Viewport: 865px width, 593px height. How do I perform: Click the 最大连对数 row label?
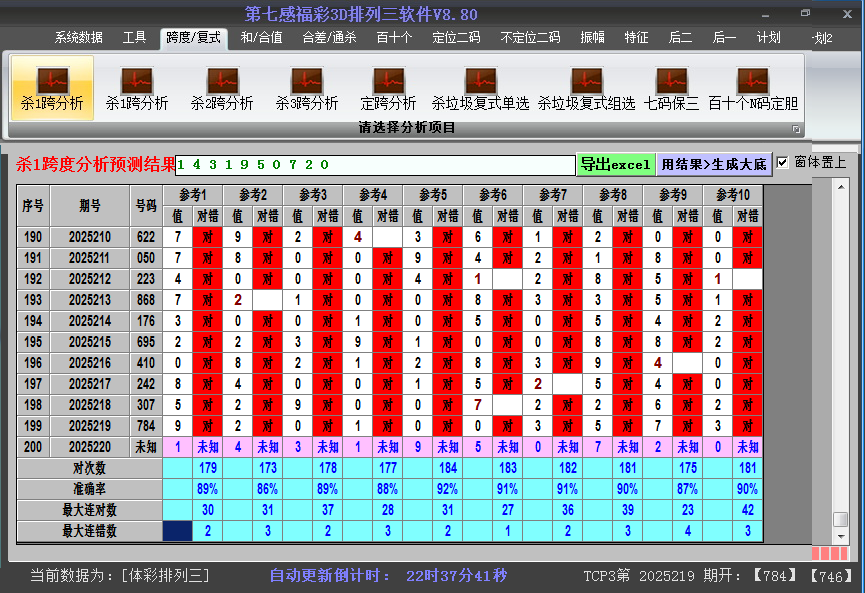point(89,510)
